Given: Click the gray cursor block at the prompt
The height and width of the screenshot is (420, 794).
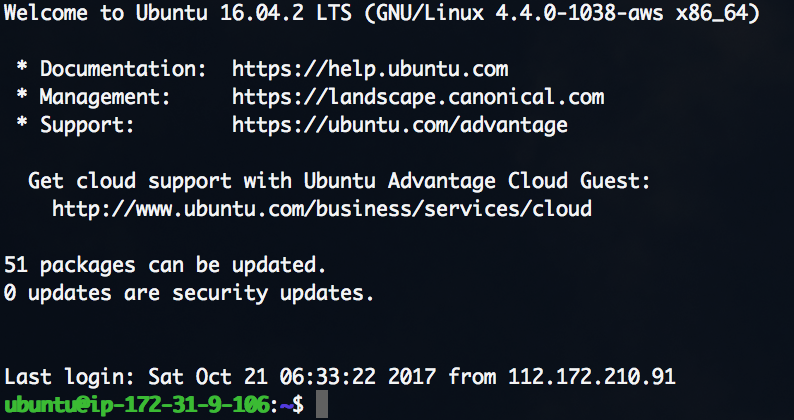Looking at the screenshot, I should pyautogui.click(x=321, y=405).
